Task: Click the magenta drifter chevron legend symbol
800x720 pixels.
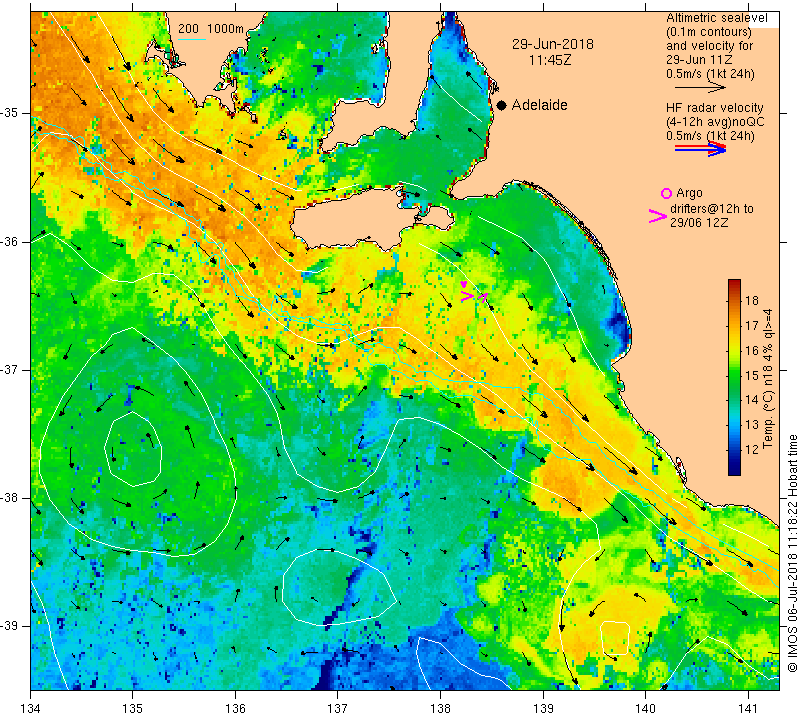Action: click(x=657, y=216)
